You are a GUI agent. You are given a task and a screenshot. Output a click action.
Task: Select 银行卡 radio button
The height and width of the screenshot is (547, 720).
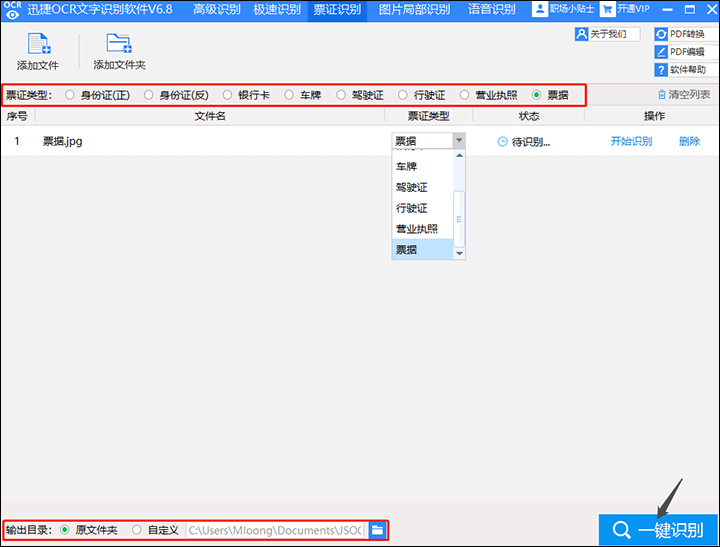pos(227,95)
